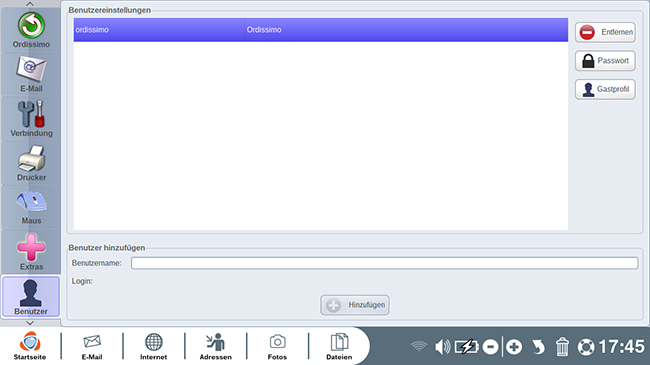
Task: Click the Hinzufügen button
Action: tap(355, 305)
